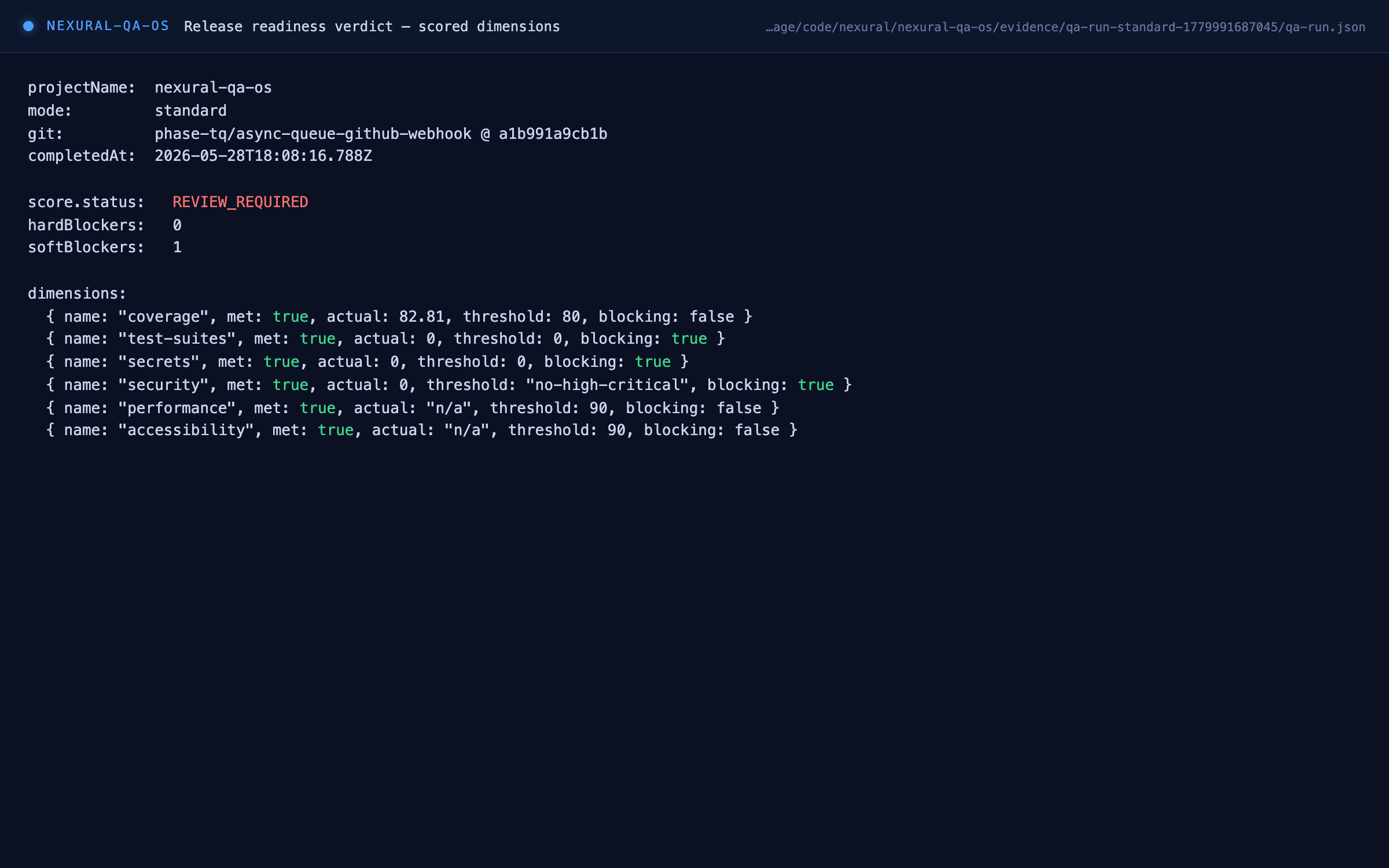Click the 'mode:' key label
The image size is (1389, 868).
(50, 111)
